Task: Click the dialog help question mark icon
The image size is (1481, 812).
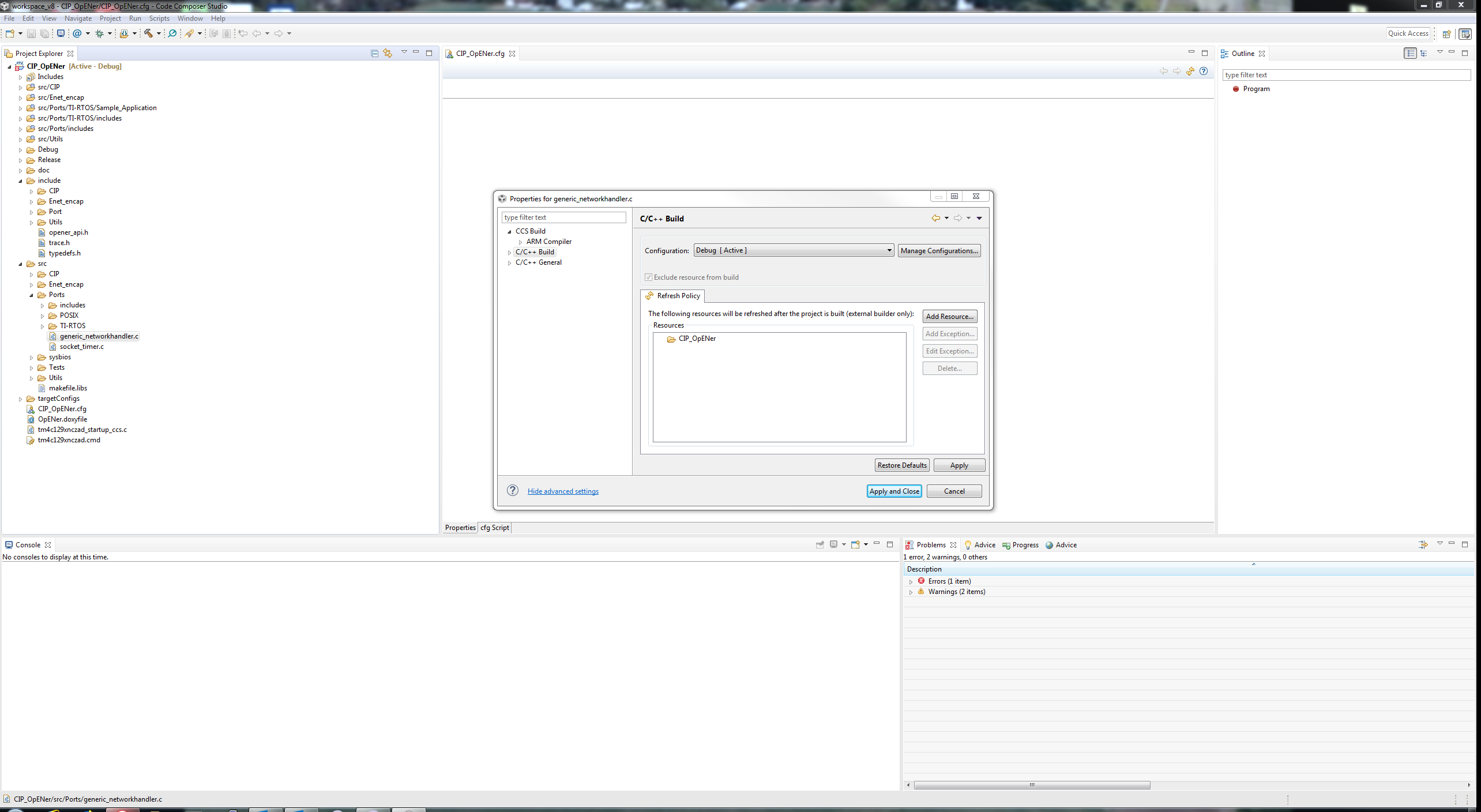Action: [512, 491]
